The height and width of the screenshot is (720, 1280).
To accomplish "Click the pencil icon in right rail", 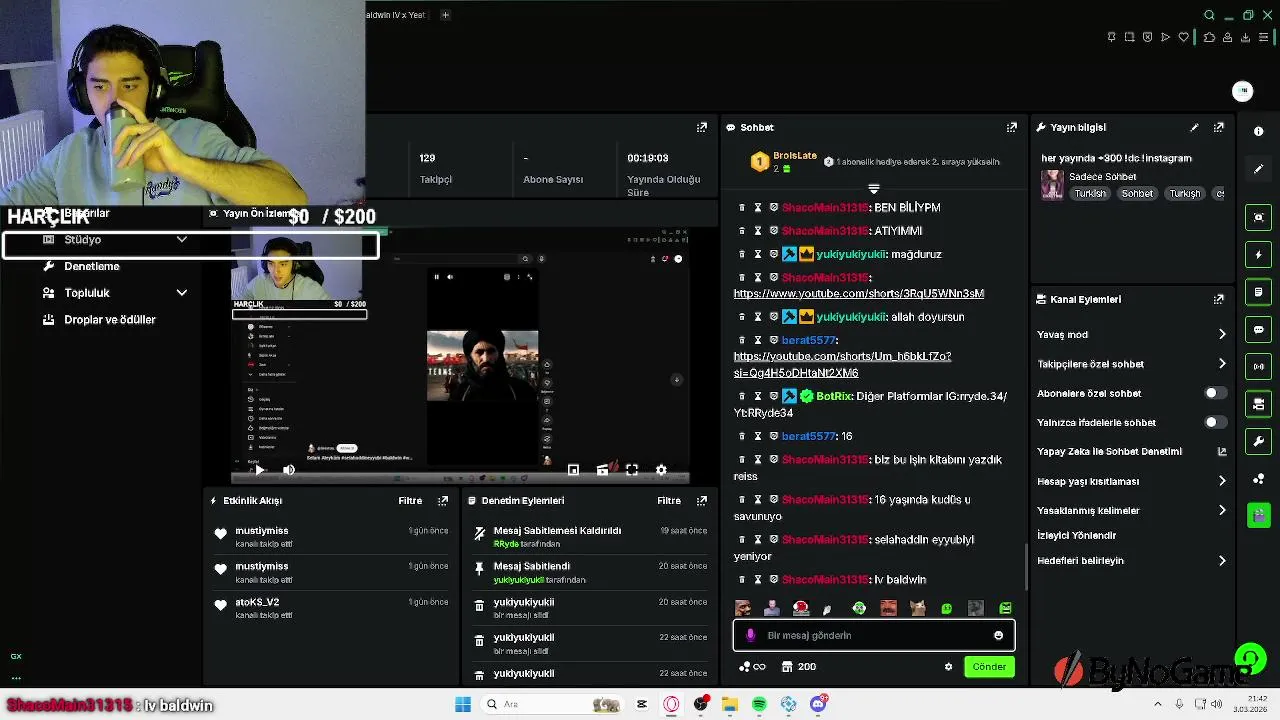I will click(x=1258, y=169).
